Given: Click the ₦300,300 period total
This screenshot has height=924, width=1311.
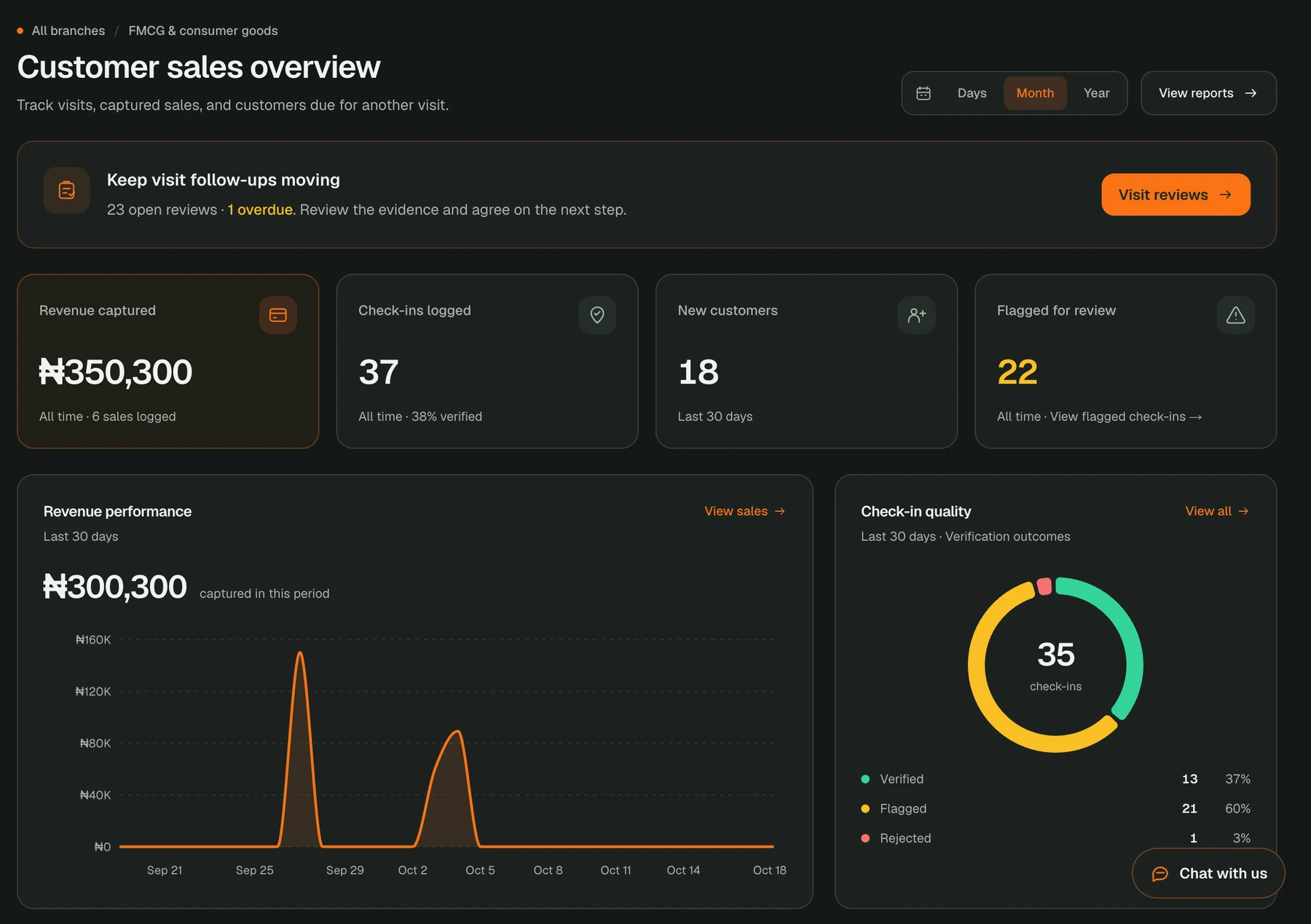Looking at the screenshot, I should (x=115, y=587).
